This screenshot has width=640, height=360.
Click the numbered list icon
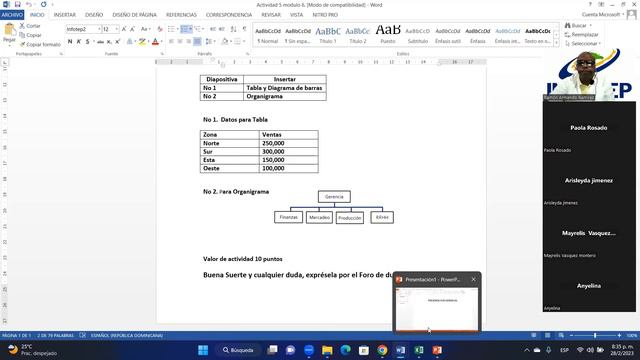point(186,29)
